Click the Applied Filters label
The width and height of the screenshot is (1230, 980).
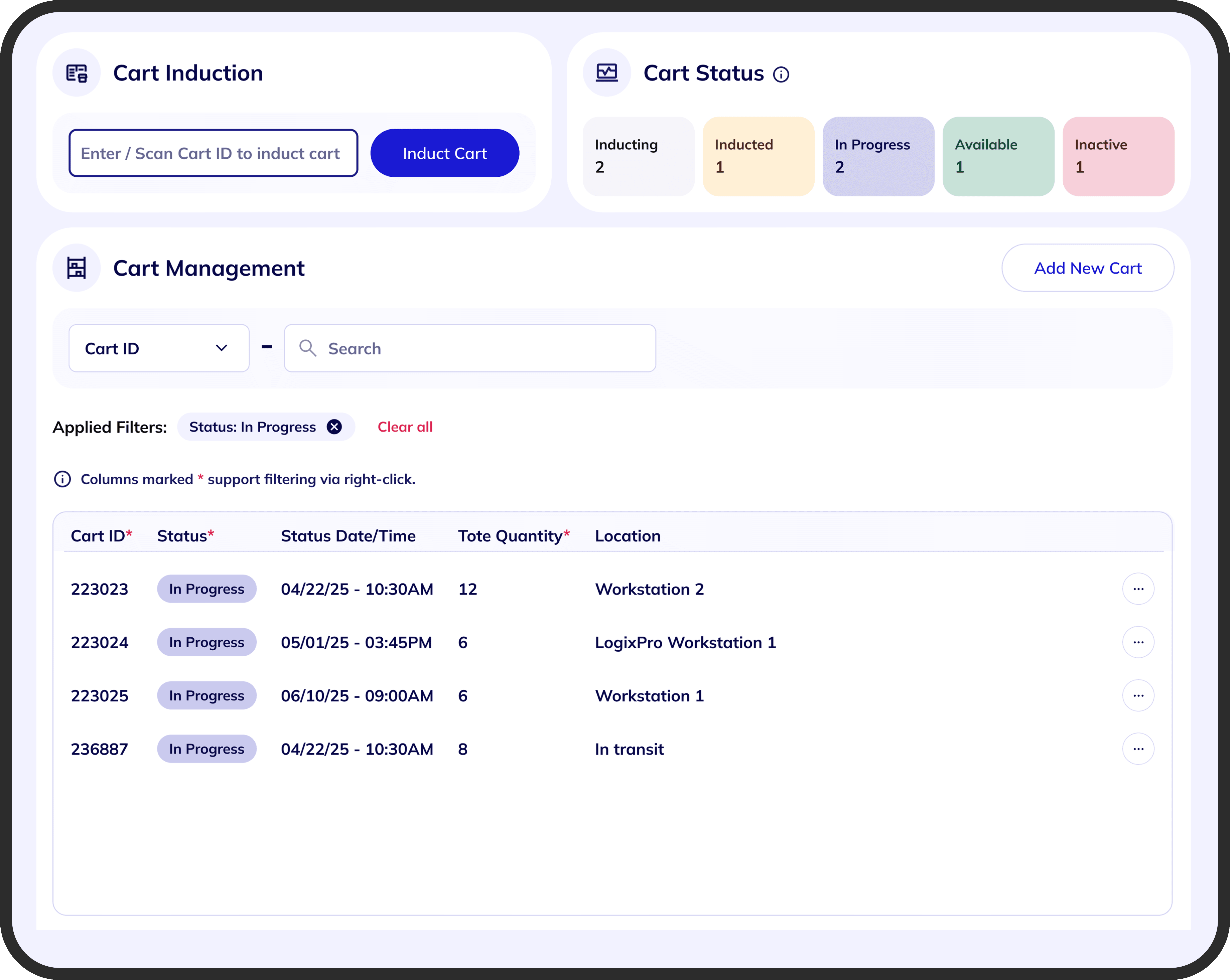110,427
